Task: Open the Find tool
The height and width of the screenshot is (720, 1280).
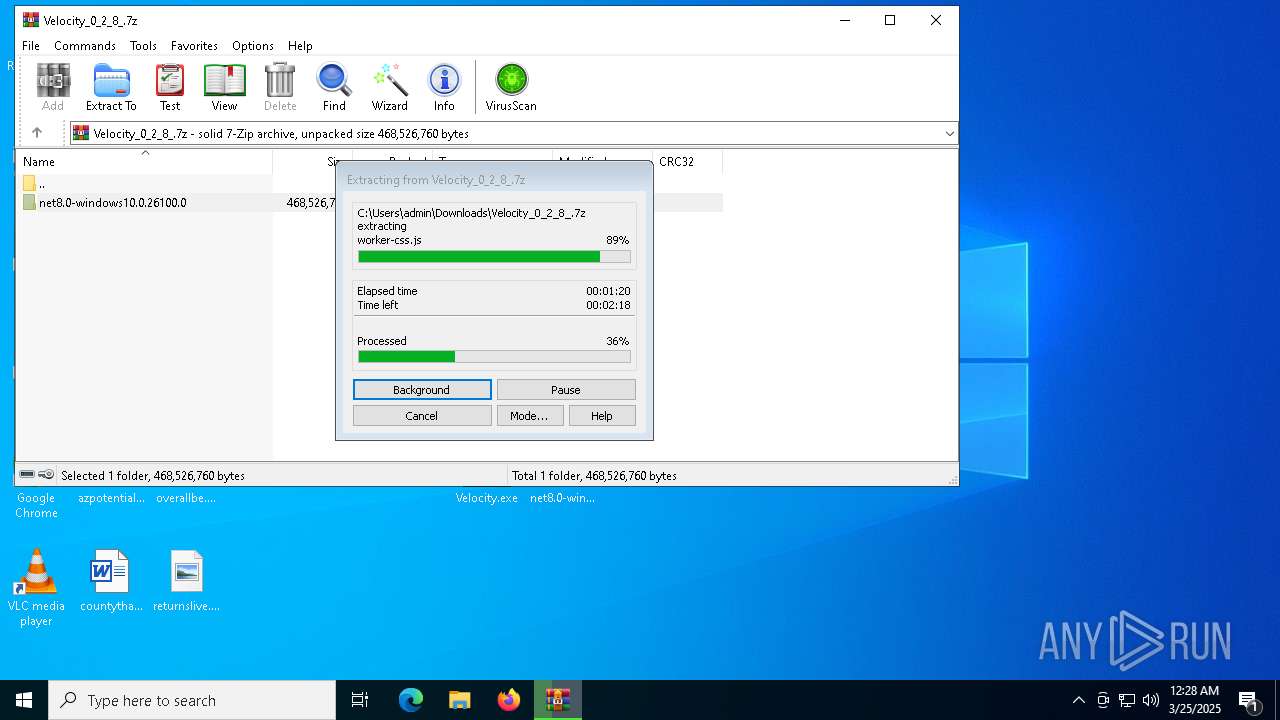Action: (x=334, y=88)
